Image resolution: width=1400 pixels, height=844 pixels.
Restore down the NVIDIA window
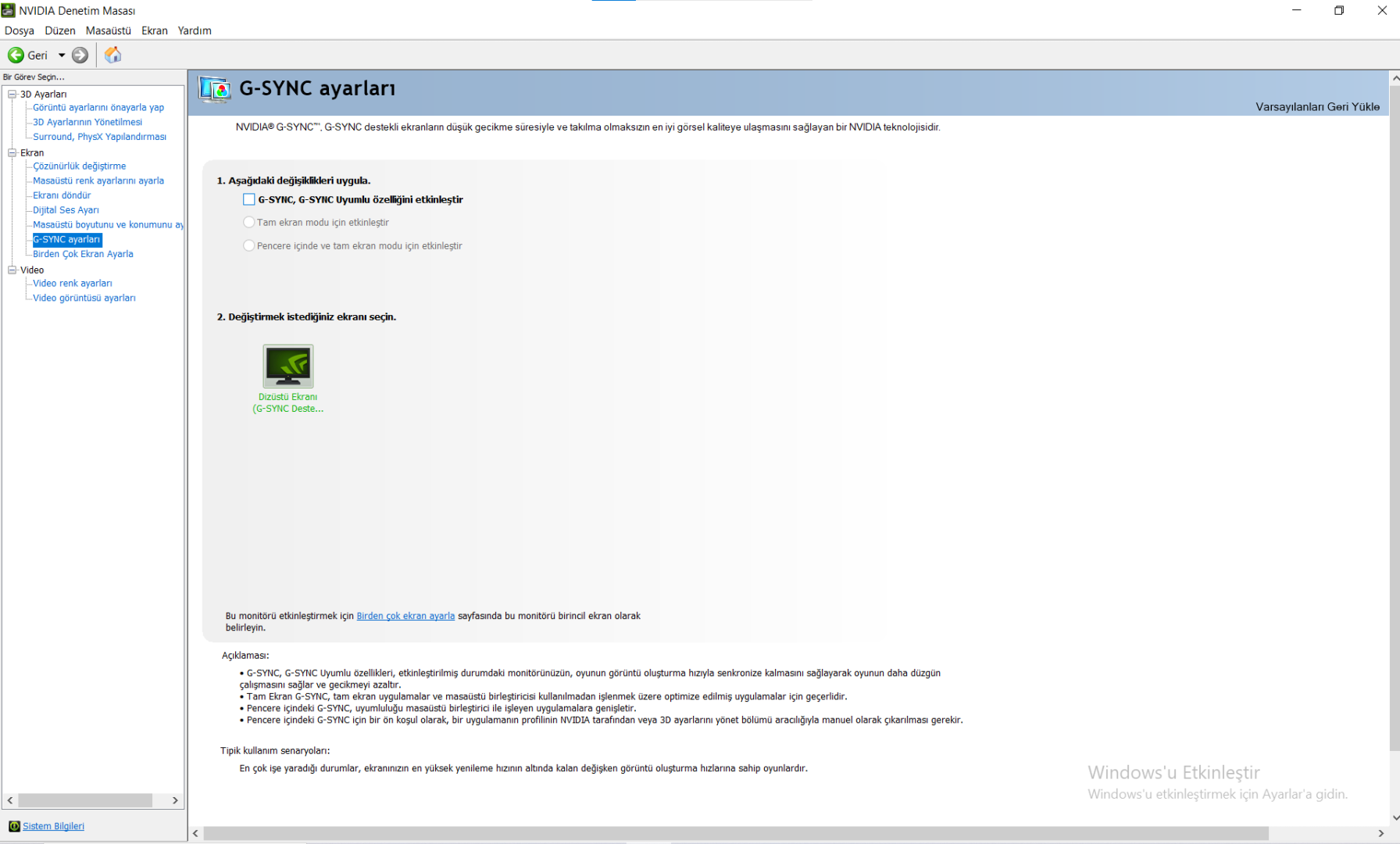(1339, 10)
